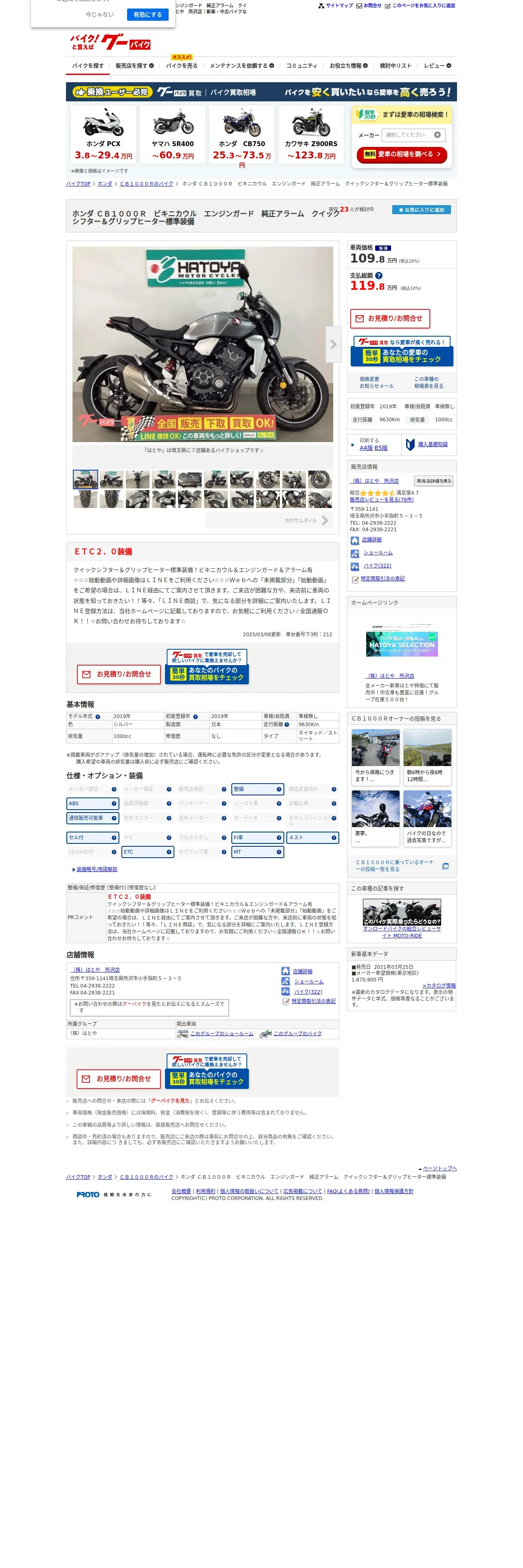Click the sitemap icon at page top
523x1568 pixels.
point(321,5)
